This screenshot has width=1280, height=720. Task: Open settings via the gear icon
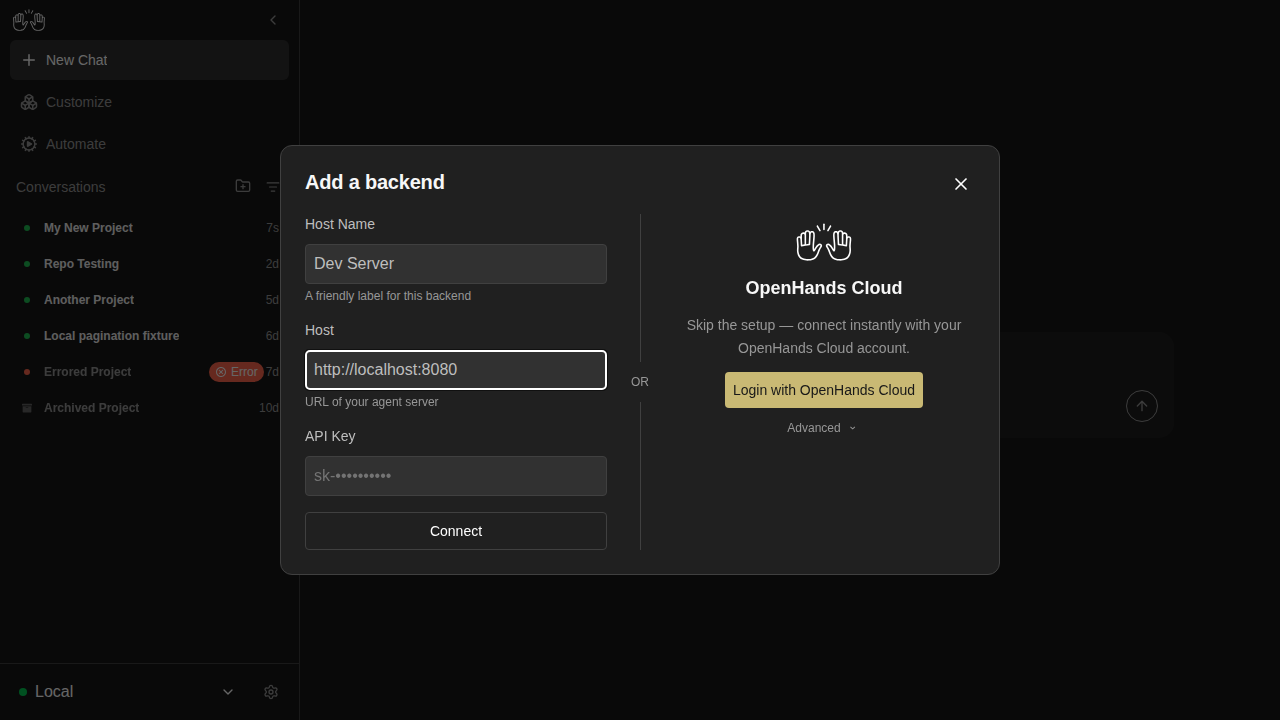pyautogui.click(x=271, y=692)
